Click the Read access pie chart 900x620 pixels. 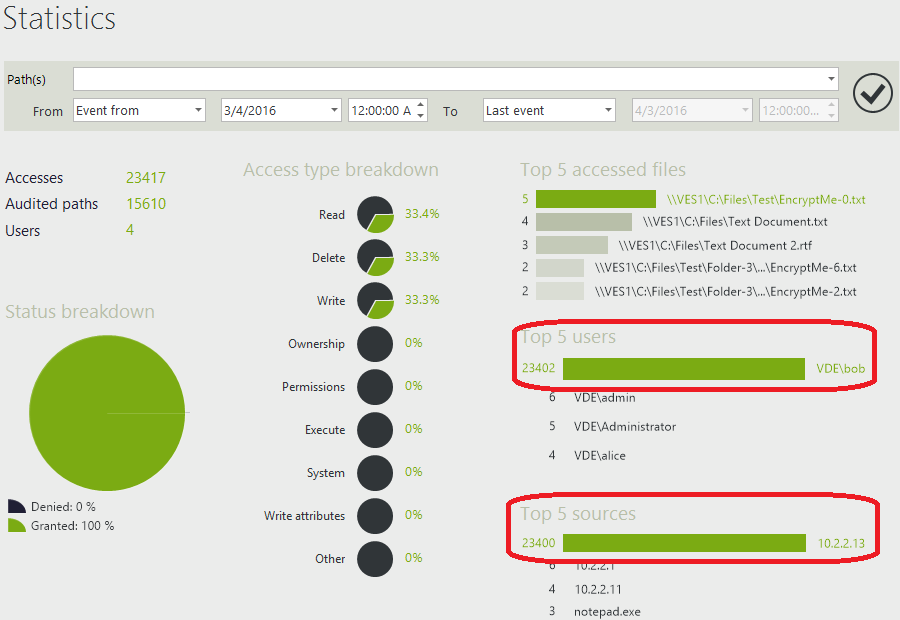(x=375, y=214)
